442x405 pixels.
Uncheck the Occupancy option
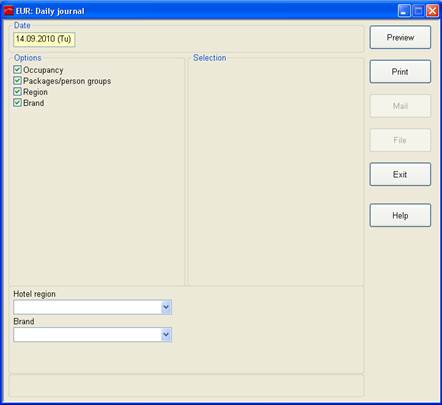(x=17, y=70)
